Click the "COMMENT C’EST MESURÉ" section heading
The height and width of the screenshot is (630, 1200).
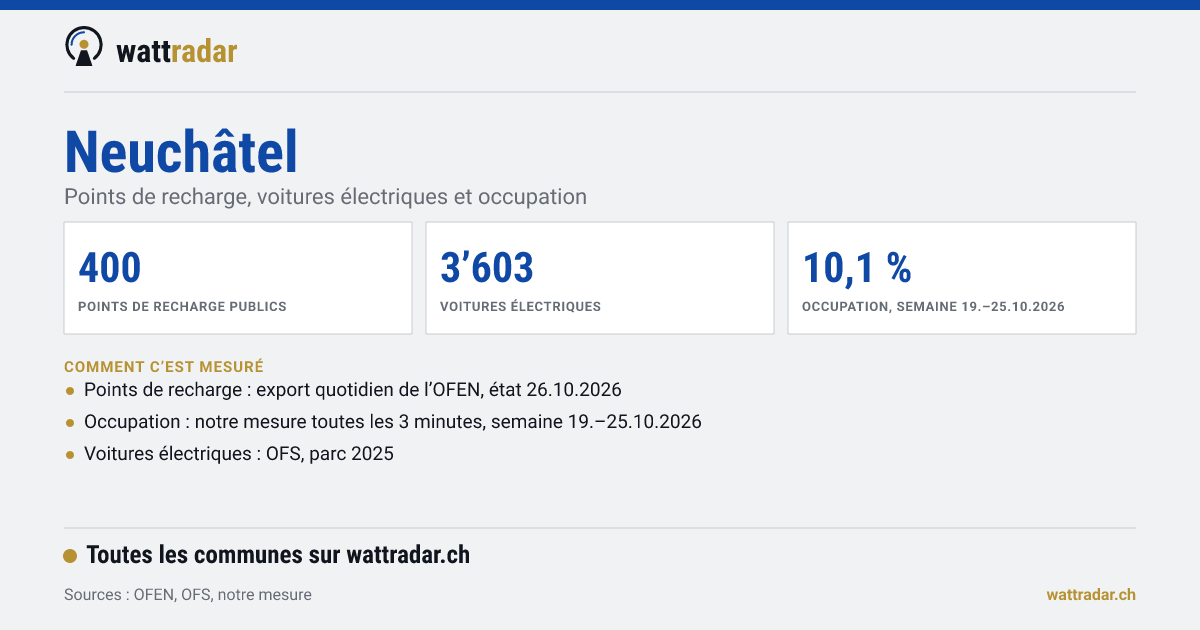coord(164,367)
